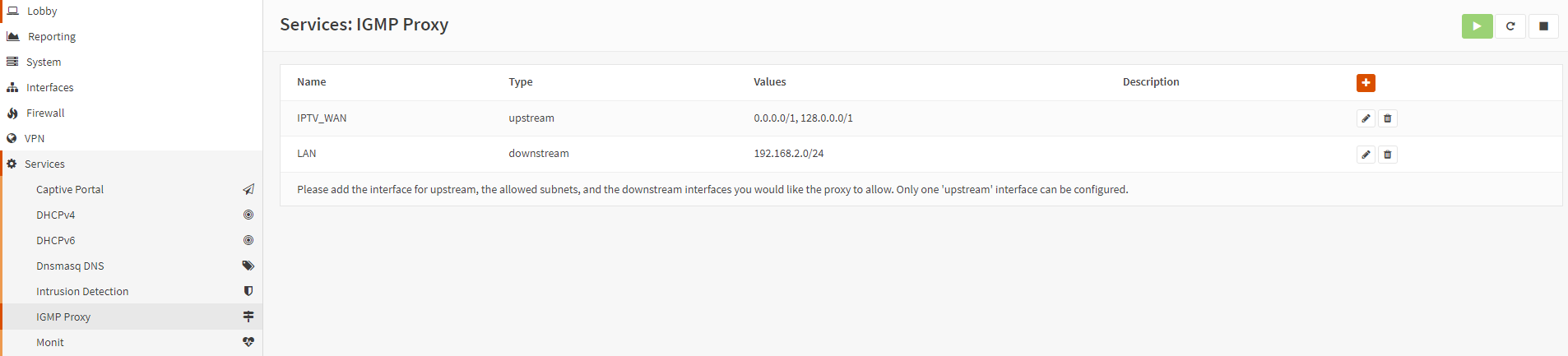
Task: Edit the IPTV_WAN upstream entry
Action: [x=1366, y=118]
